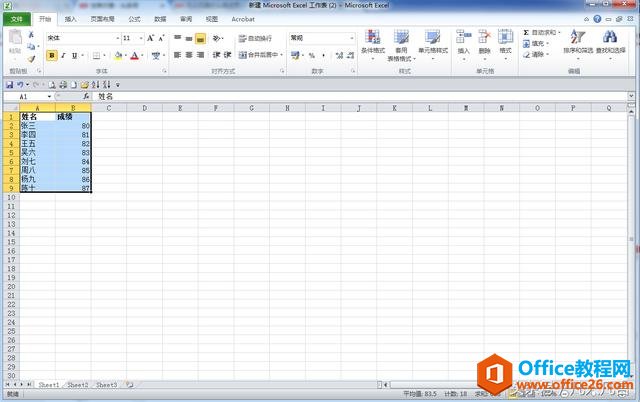
Task: Open the 格式 format cells menu
Action: pos(505,45)
